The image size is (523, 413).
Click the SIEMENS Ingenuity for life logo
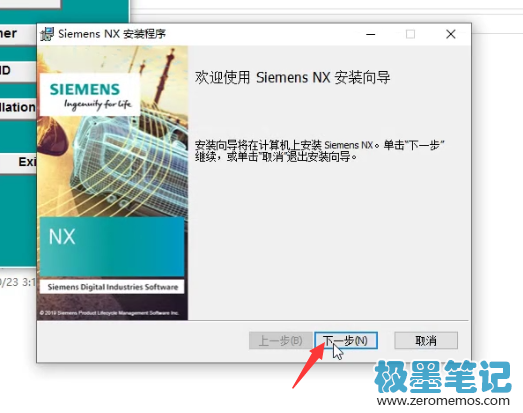pos(90,95)
